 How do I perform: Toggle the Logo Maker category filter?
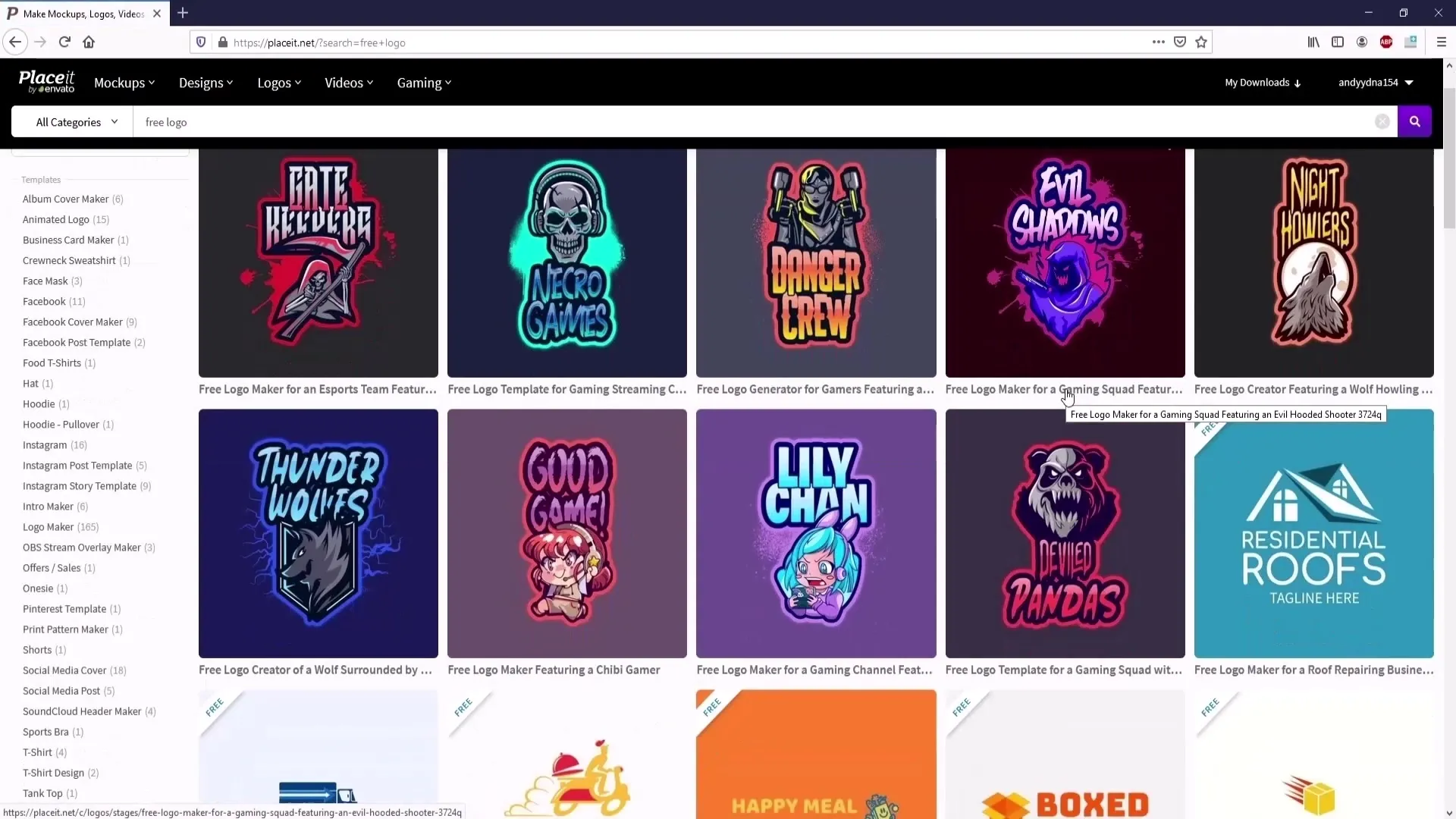(48, 527)
